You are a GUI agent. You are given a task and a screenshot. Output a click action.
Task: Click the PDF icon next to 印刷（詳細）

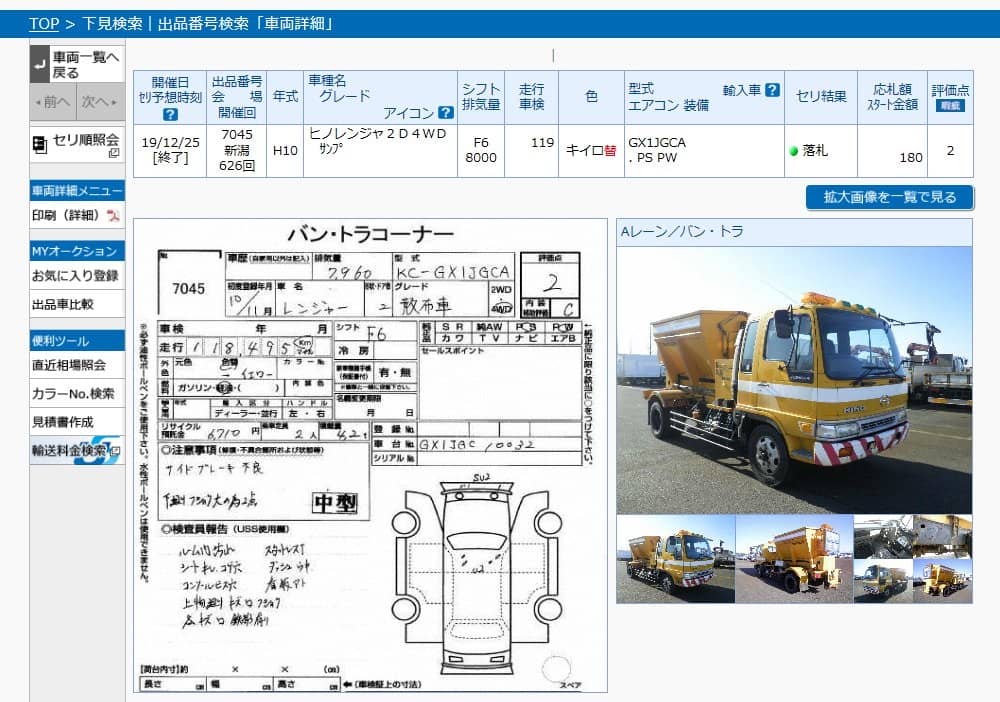pyautogui.click(x=113, y=216)
